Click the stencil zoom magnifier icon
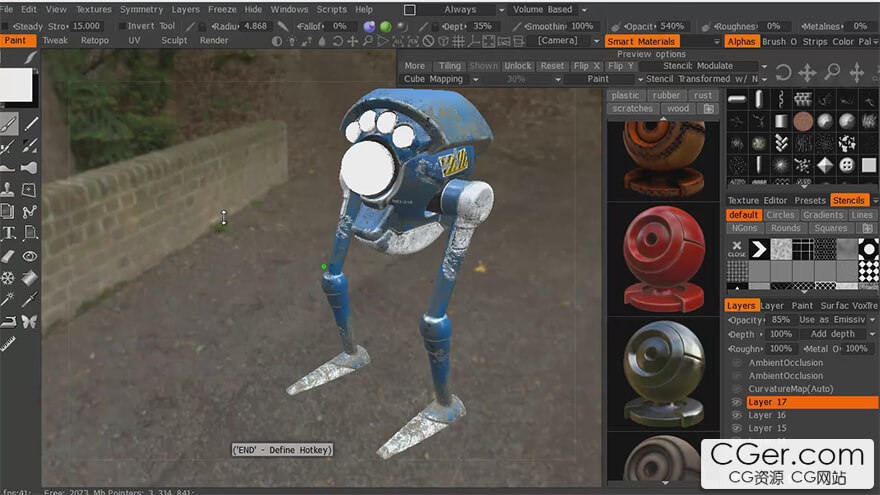The height and width of the screenshot is (495, 880). [x=832, y=72]
